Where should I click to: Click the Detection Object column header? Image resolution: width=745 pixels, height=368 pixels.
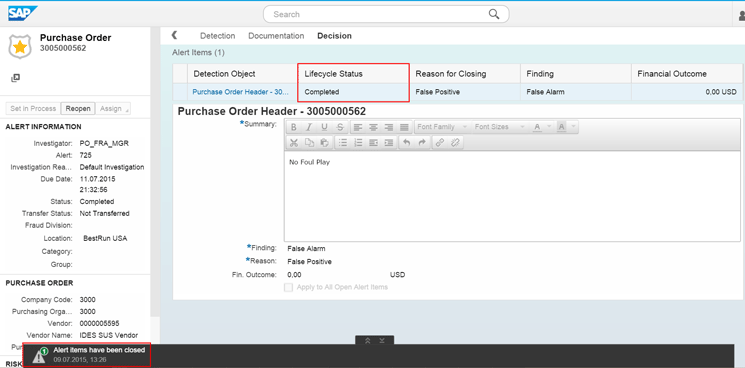(x=242, y=74)
